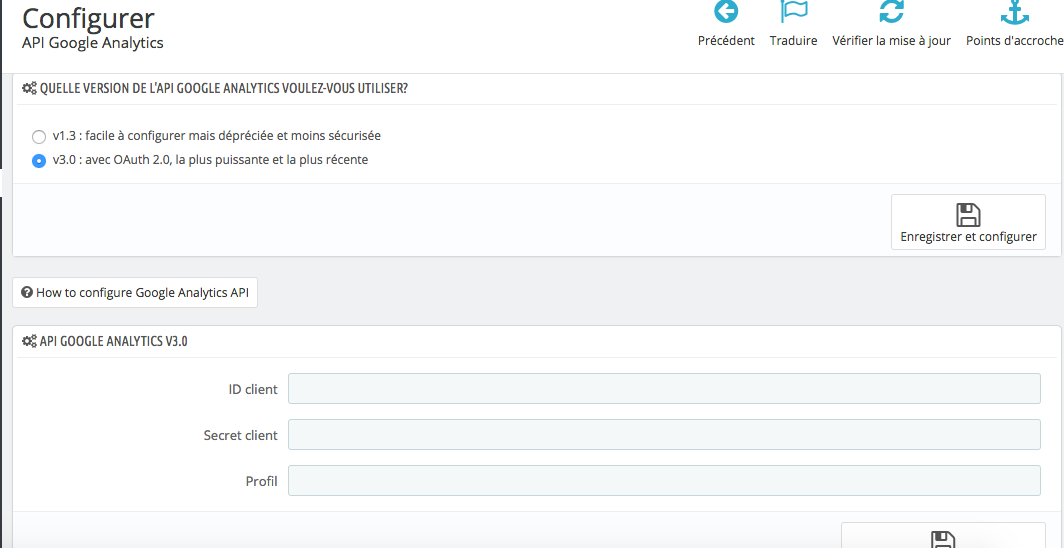Click the API GOOGLE ANALYTICS V3.0 panel heading
This screenshot has height=548, width=1064.
tap(113, 341)
